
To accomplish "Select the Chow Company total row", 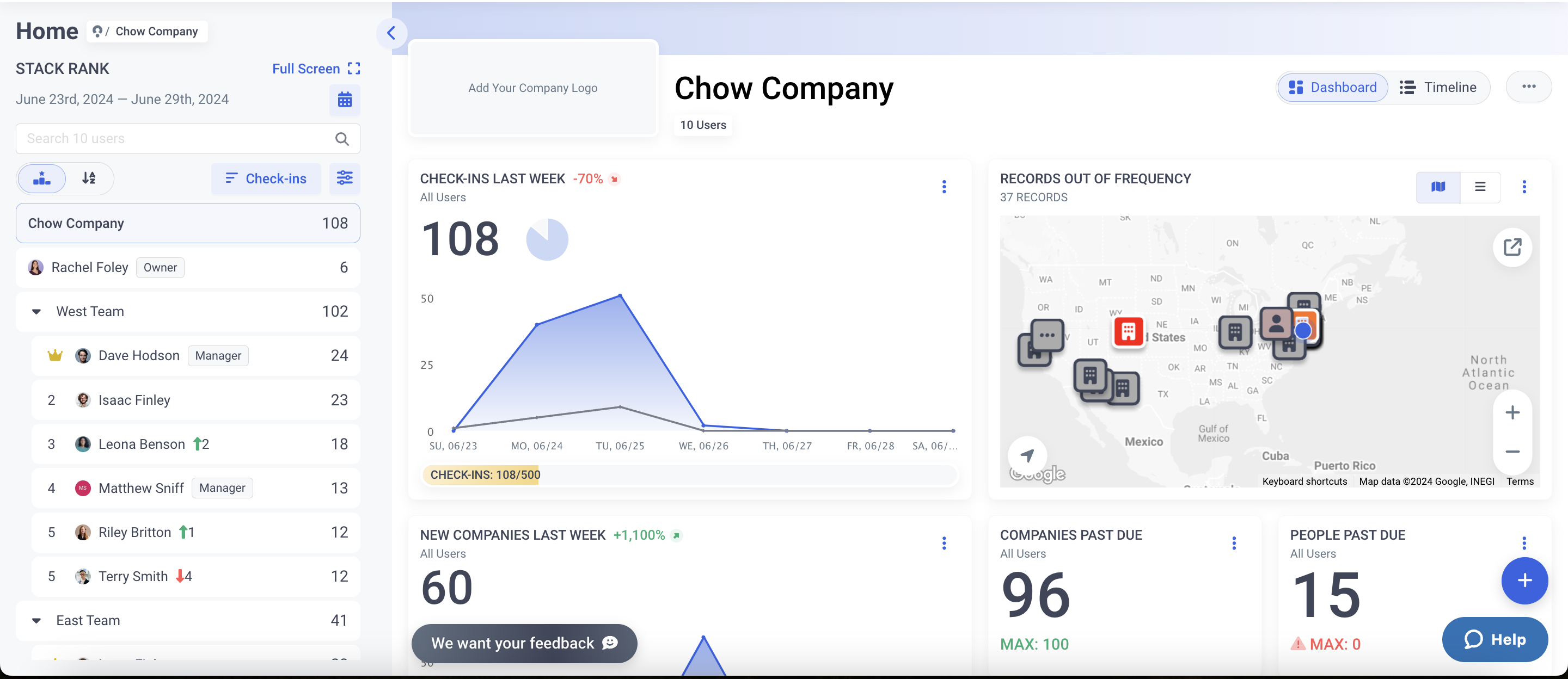I will pos(187,223).
